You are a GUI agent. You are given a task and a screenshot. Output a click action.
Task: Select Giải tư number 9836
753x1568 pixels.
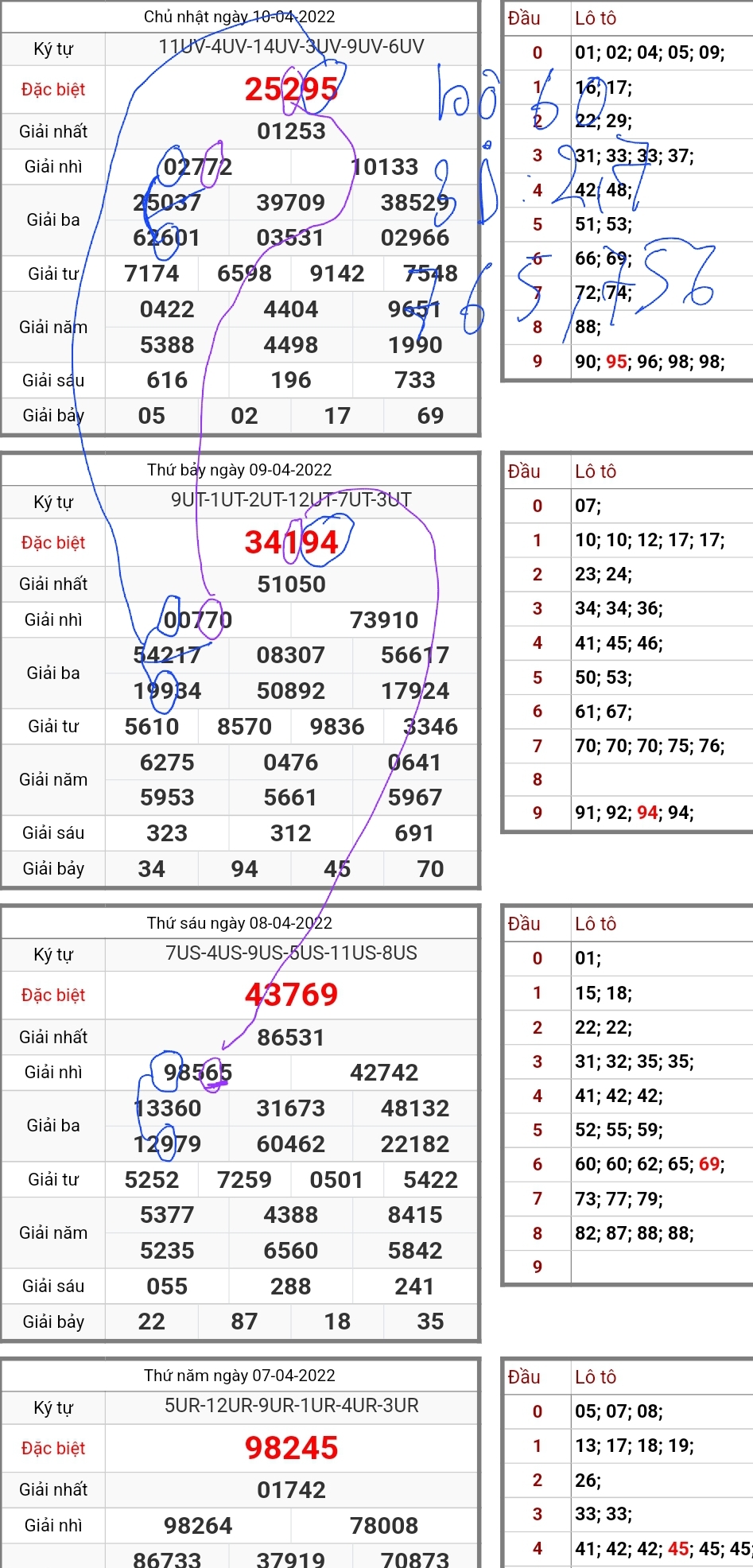(338, 727)
